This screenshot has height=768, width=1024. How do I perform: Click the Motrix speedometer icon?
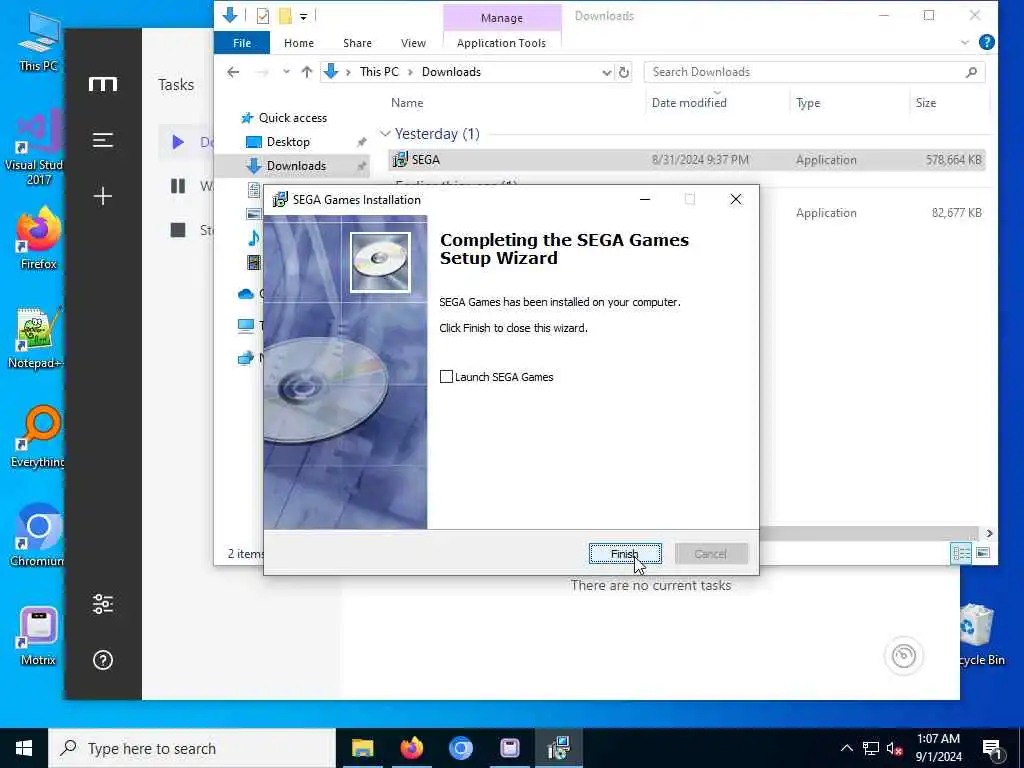tap(904, 655)
